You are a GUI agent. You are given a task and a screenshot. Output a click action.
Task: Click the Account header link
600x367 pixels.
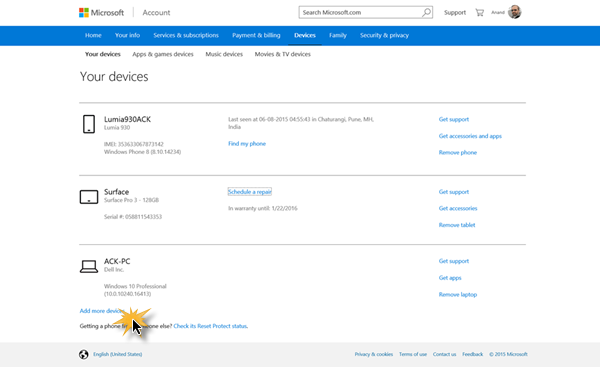pyautogui.click(x=156, y=13)
